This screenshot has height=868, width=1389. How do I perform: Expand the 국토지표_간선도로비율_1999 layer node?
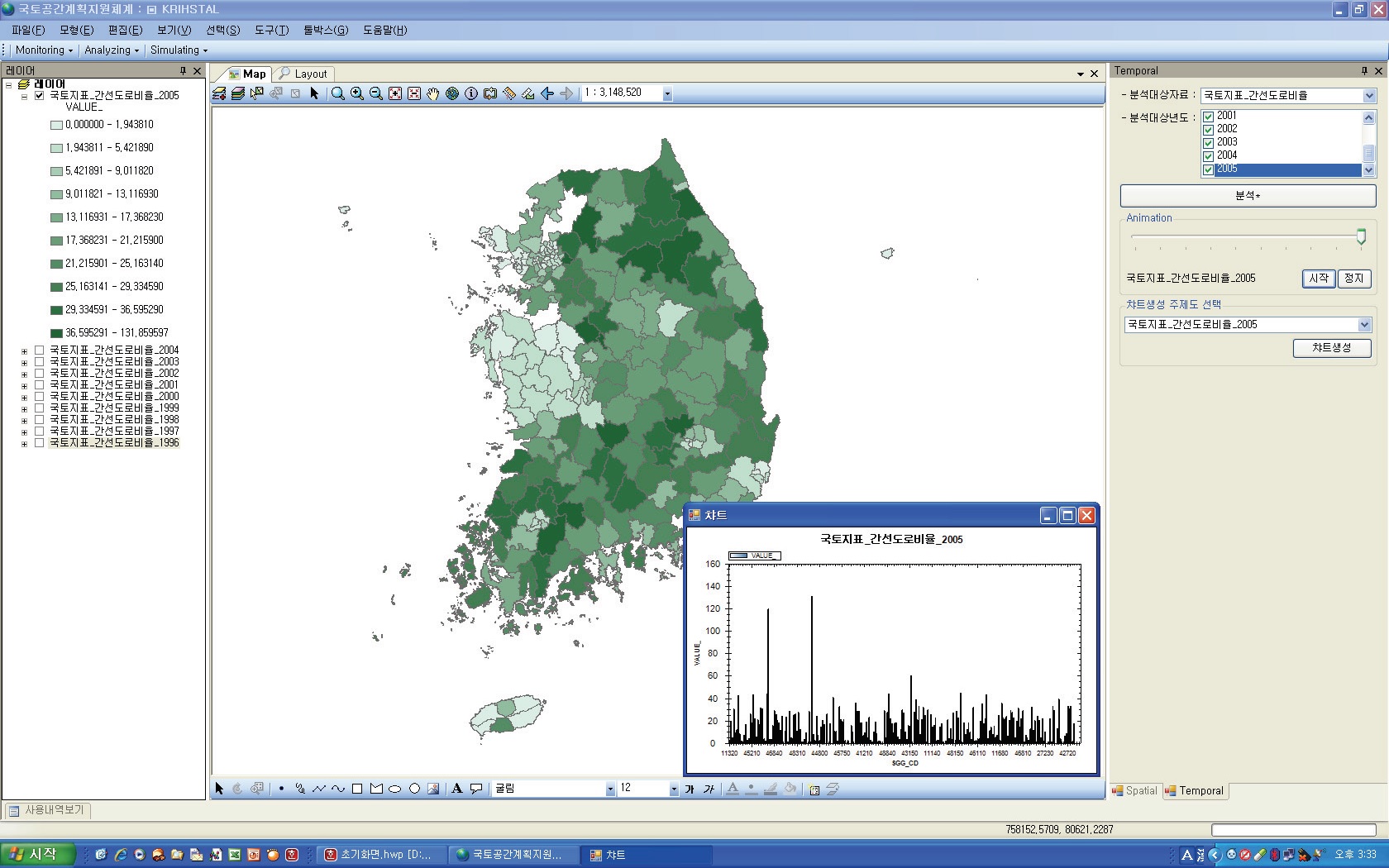(x=24, y=409)
